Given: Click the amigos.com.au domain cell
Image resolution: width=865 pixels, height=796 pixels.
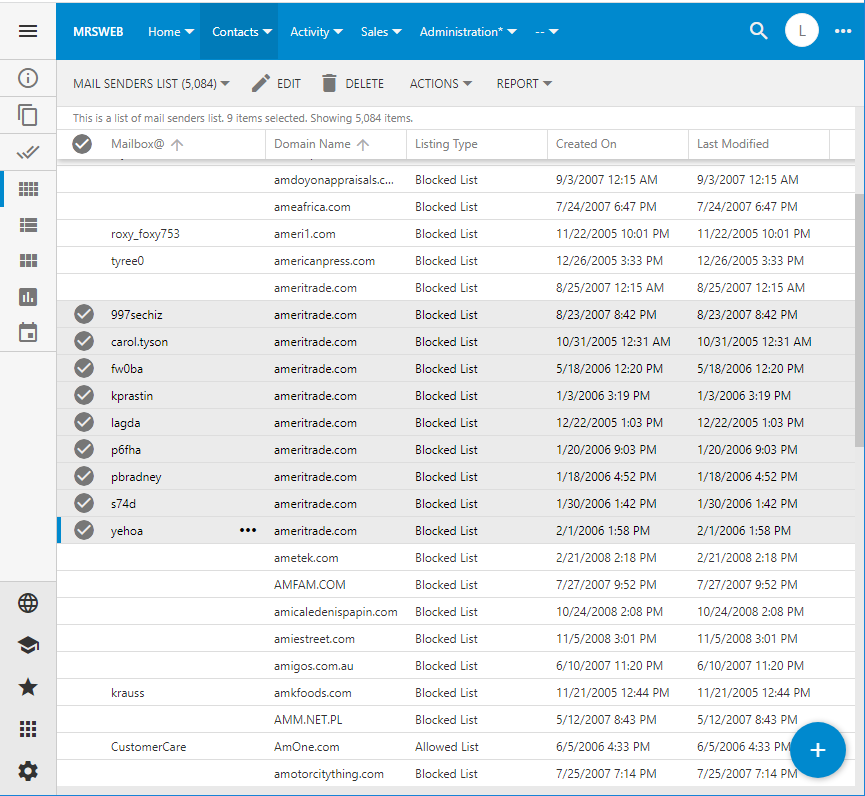Looking at the screenshot, I should click(313, 666).
